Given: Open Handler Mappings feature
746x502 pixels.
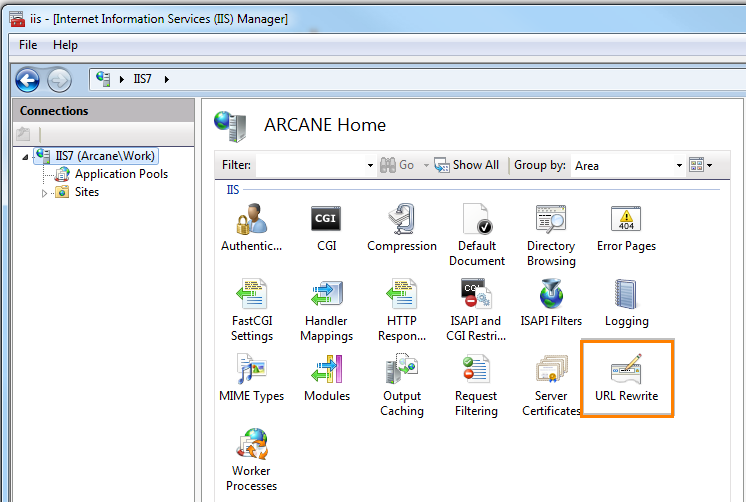Looking at the screenshot, I should point(326,310).
